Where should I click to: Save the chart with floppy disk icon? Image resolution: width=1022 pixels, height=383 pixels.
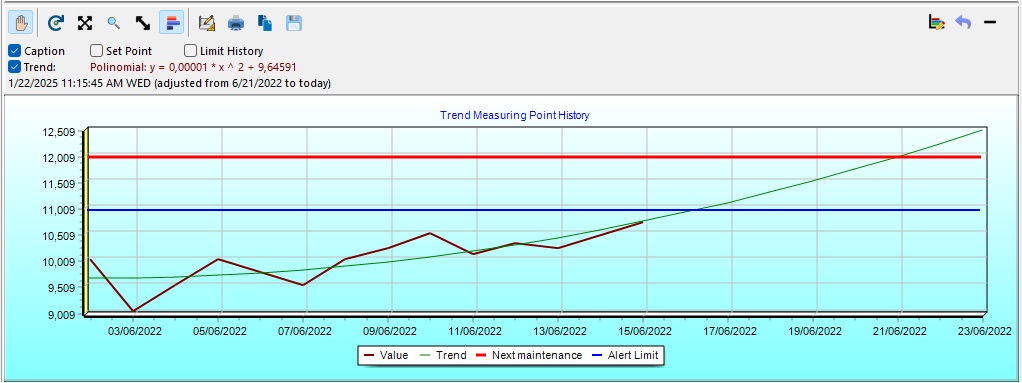tap(293, 23)
